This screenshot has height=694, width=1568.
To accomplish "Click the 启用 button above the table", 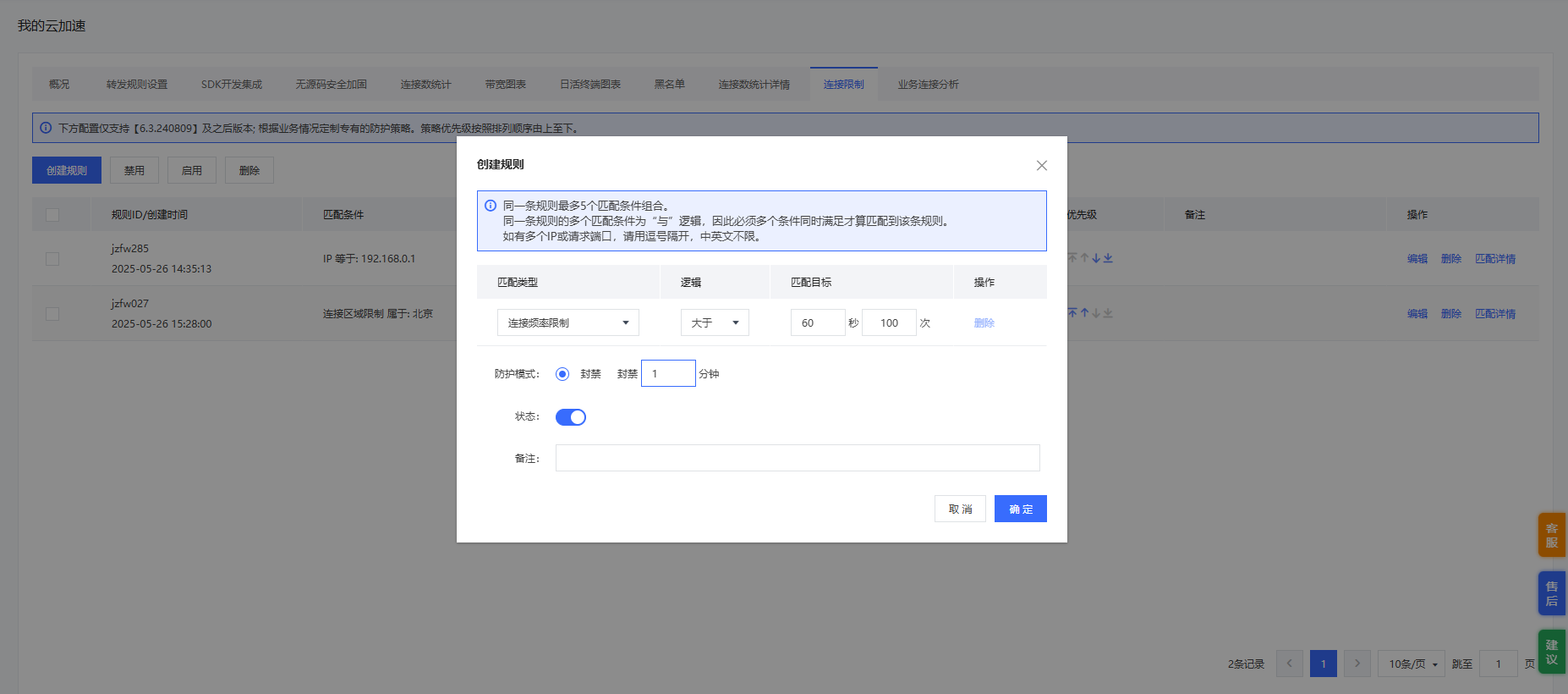I will click(x=192, y=170).
